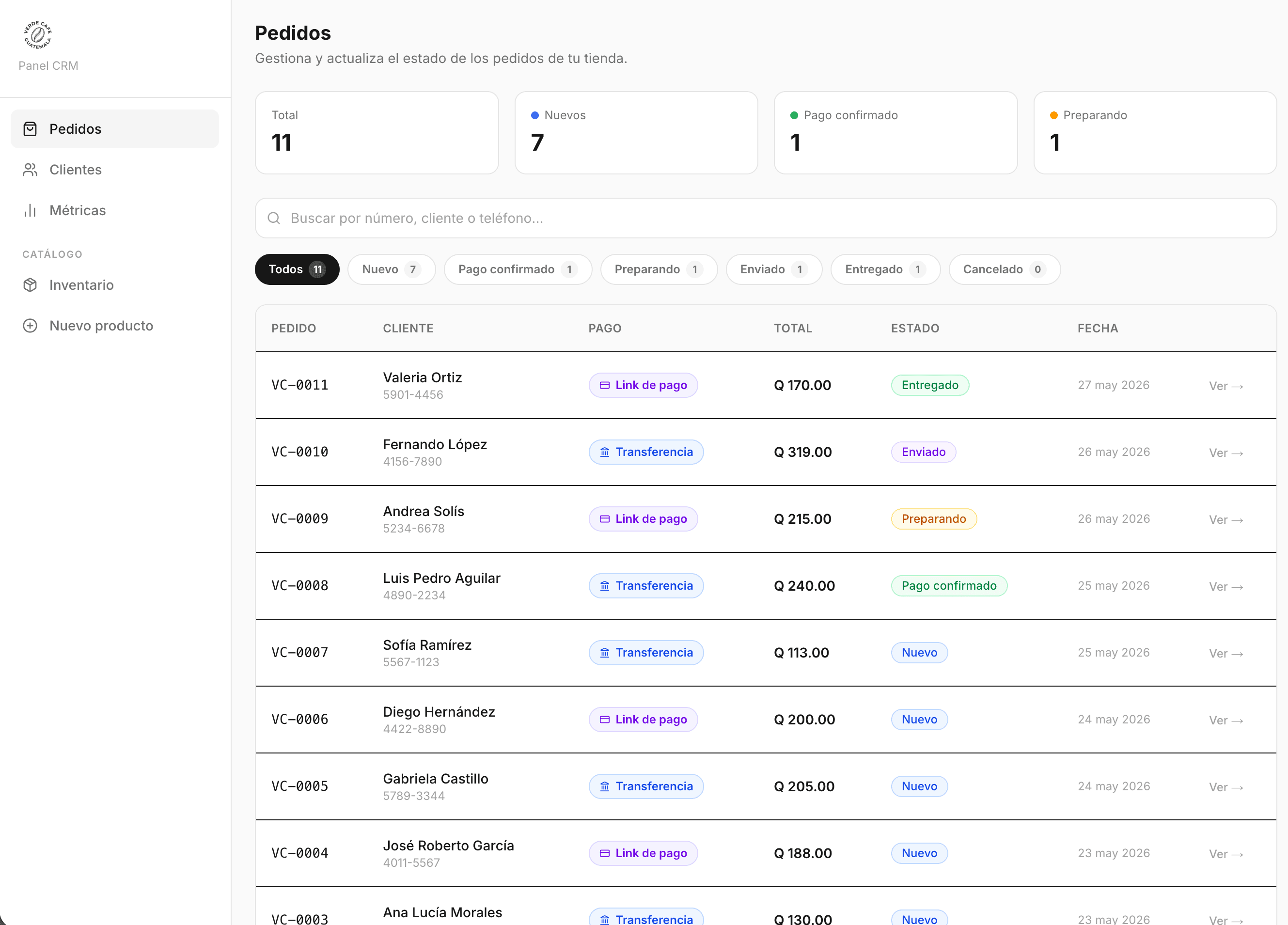Click Ver for Gabriela Castillo's order
Viewport: 1288px width, 925px height.
(1226, 787)
